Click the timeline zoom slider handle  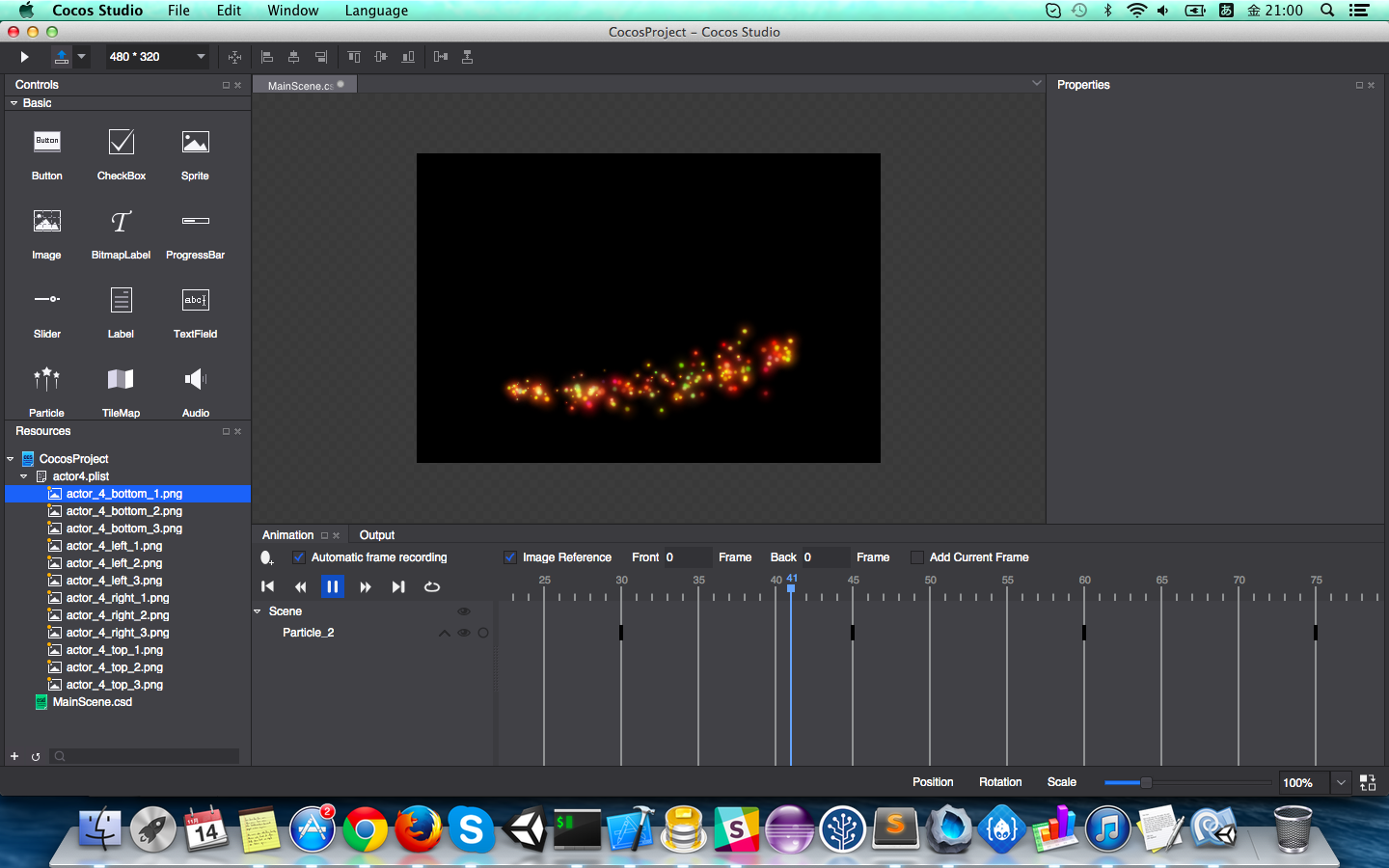click(x=1146, y=782)
